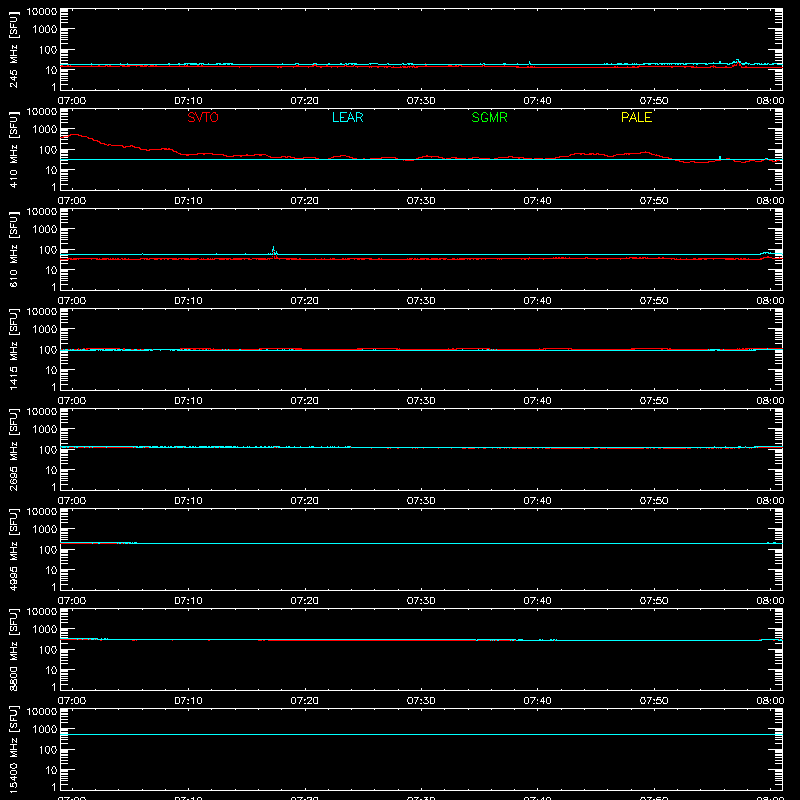Click the 10 tick on the 1415 MHz axis
Viewport: 800px width, 800px height.
point(51,370)
